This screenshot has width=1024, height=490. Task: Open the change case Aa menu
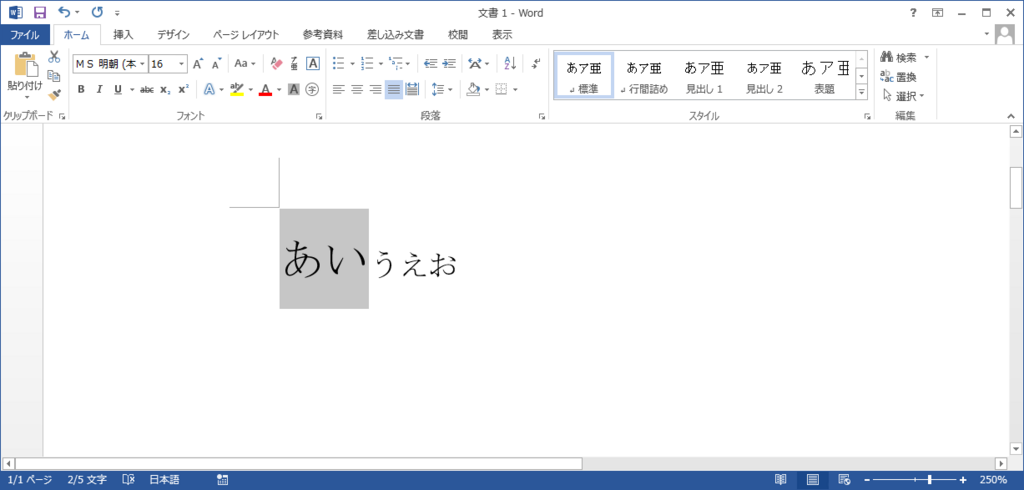[x=246, y=63]
